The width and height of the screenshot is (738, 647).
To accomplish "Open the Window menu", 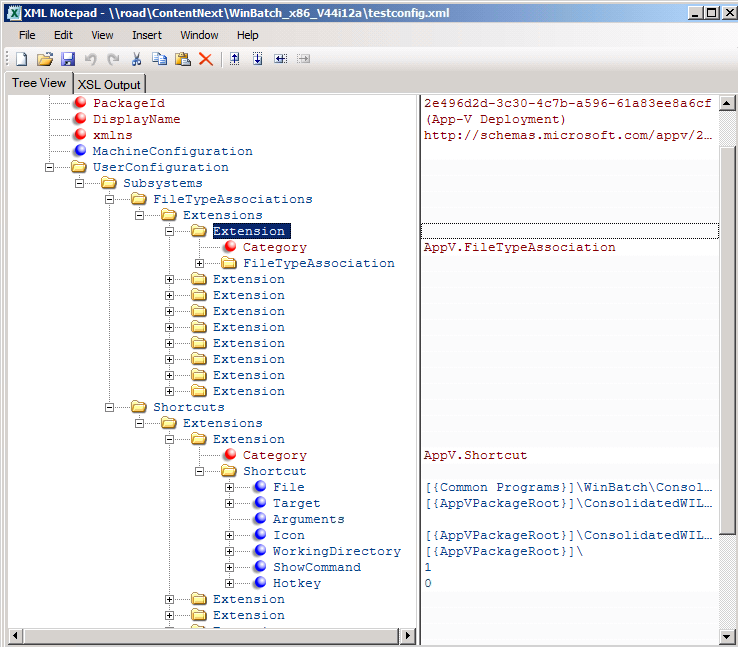I will (x=200, y=35).
